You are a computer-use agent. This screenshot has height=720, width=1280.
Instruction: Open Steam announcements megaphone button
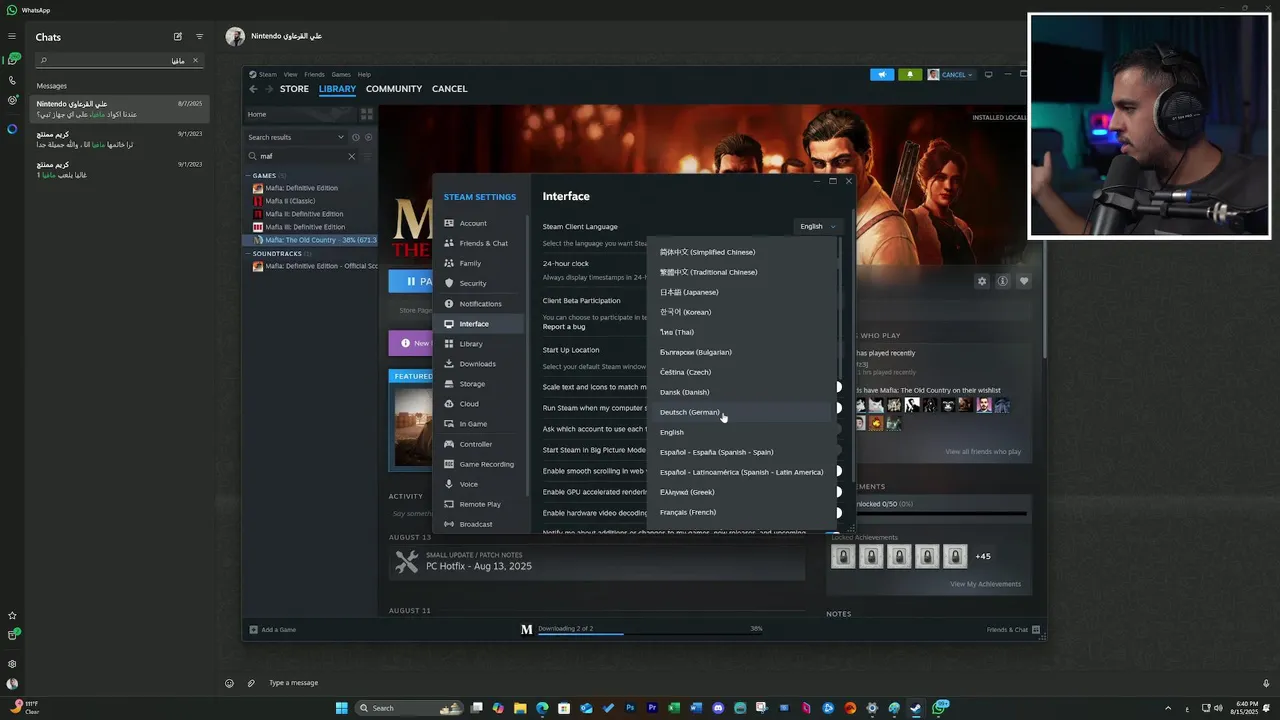pos(882,74)
